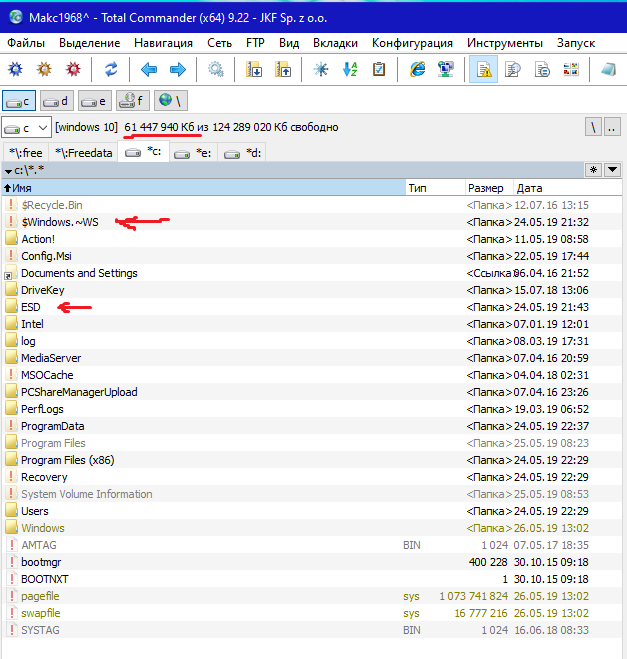Go to root with the backslash button
Screen dimensions: 627x659
593,127
